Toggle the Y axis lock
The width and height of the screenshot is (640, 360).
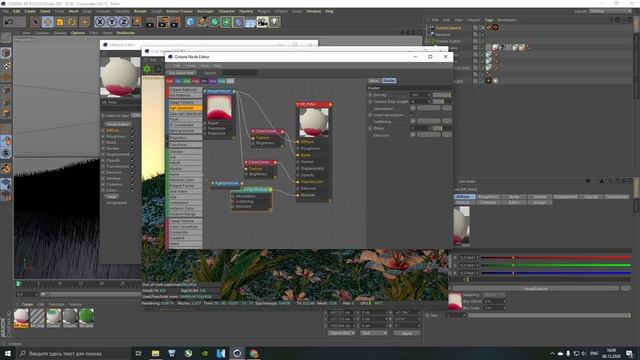click(x=112, y=22)
